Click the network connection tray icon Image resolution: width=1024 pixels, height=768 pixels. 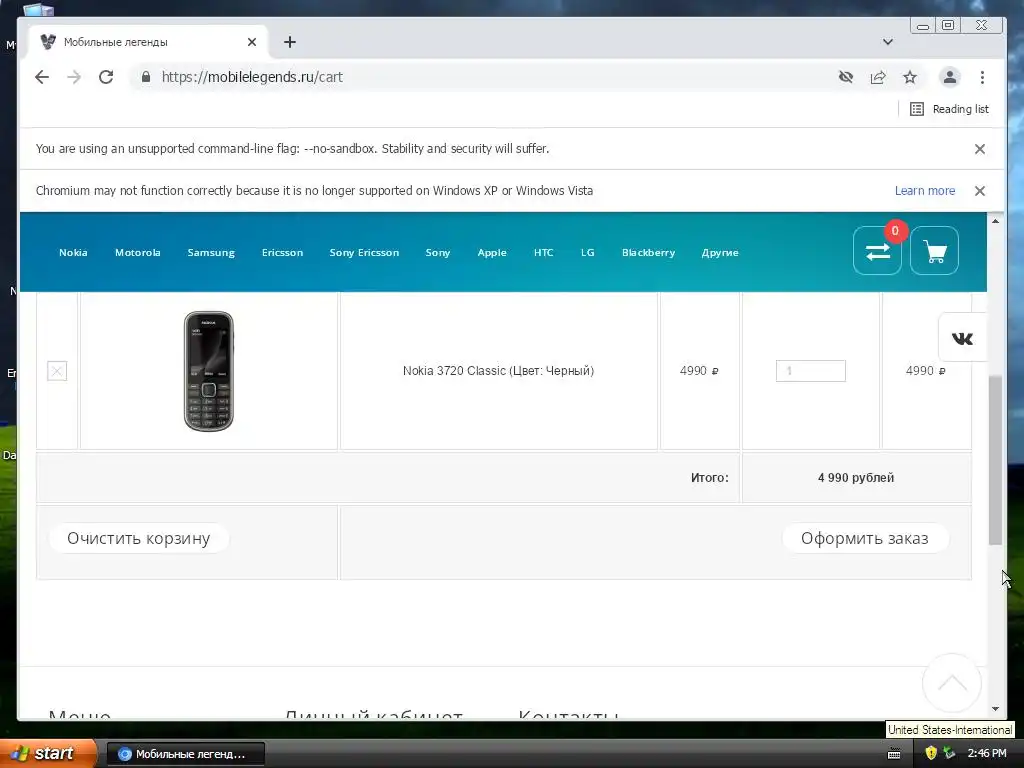949,753
